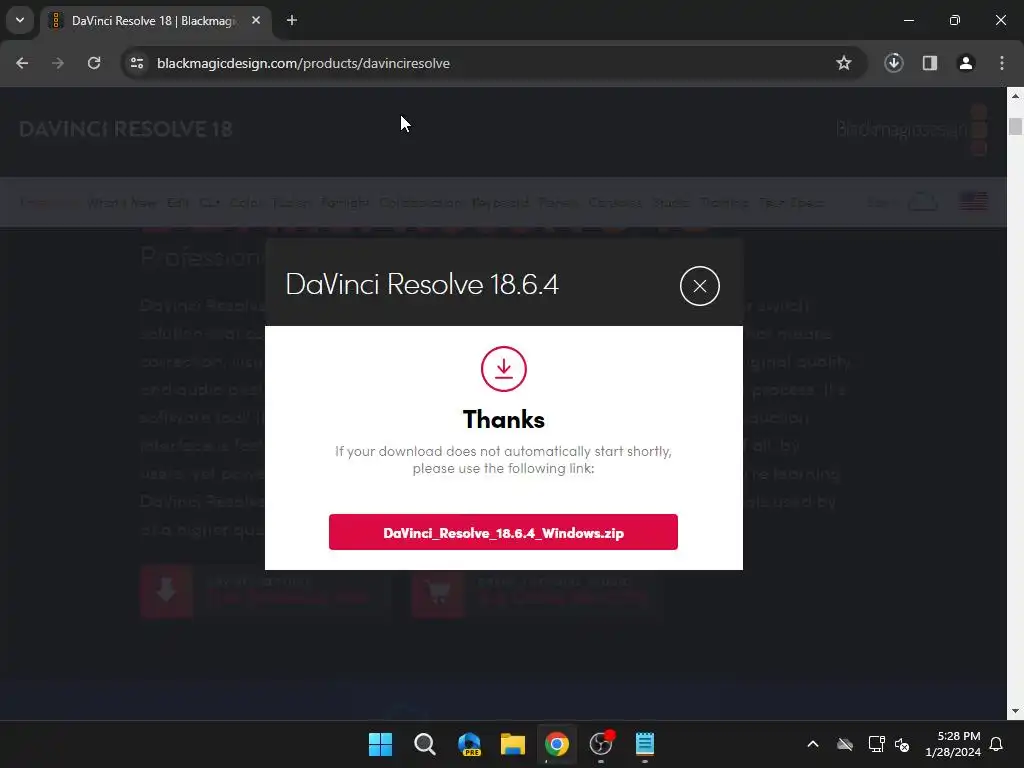The width and height of the screenshot is (1024, 768).
Task: Open the clock and date panel
Action: pyautogui.click(x=953, y=744)
